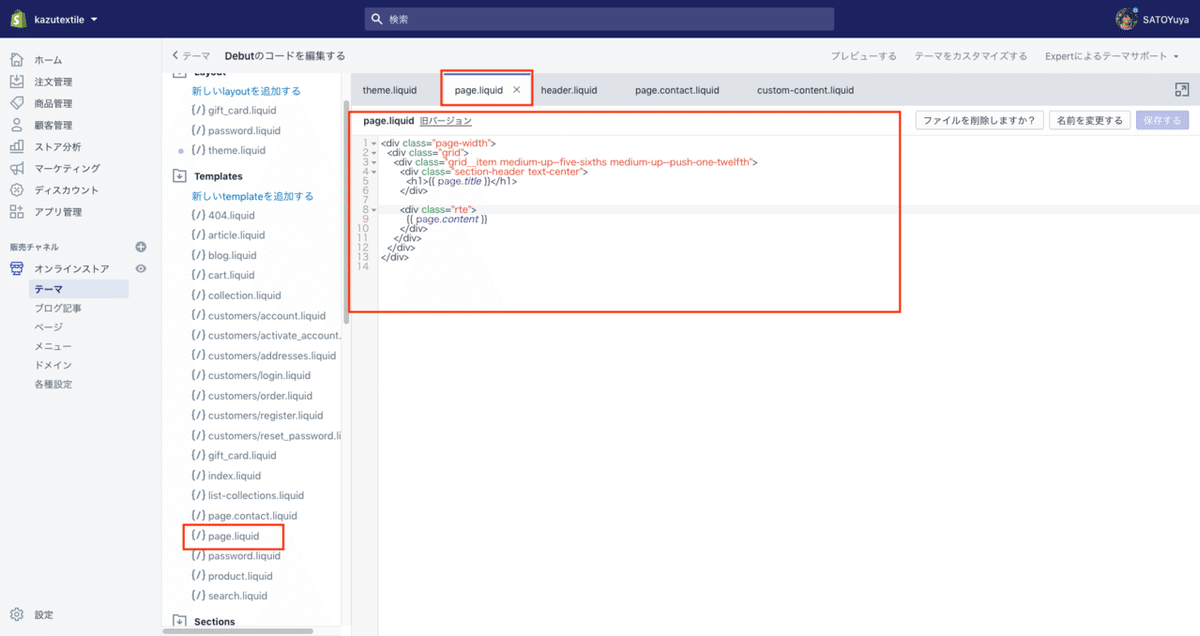The height and width of the screenshot is (636, 1200).
Task: Add a sales channel plus icon
Action: (141, 247)
